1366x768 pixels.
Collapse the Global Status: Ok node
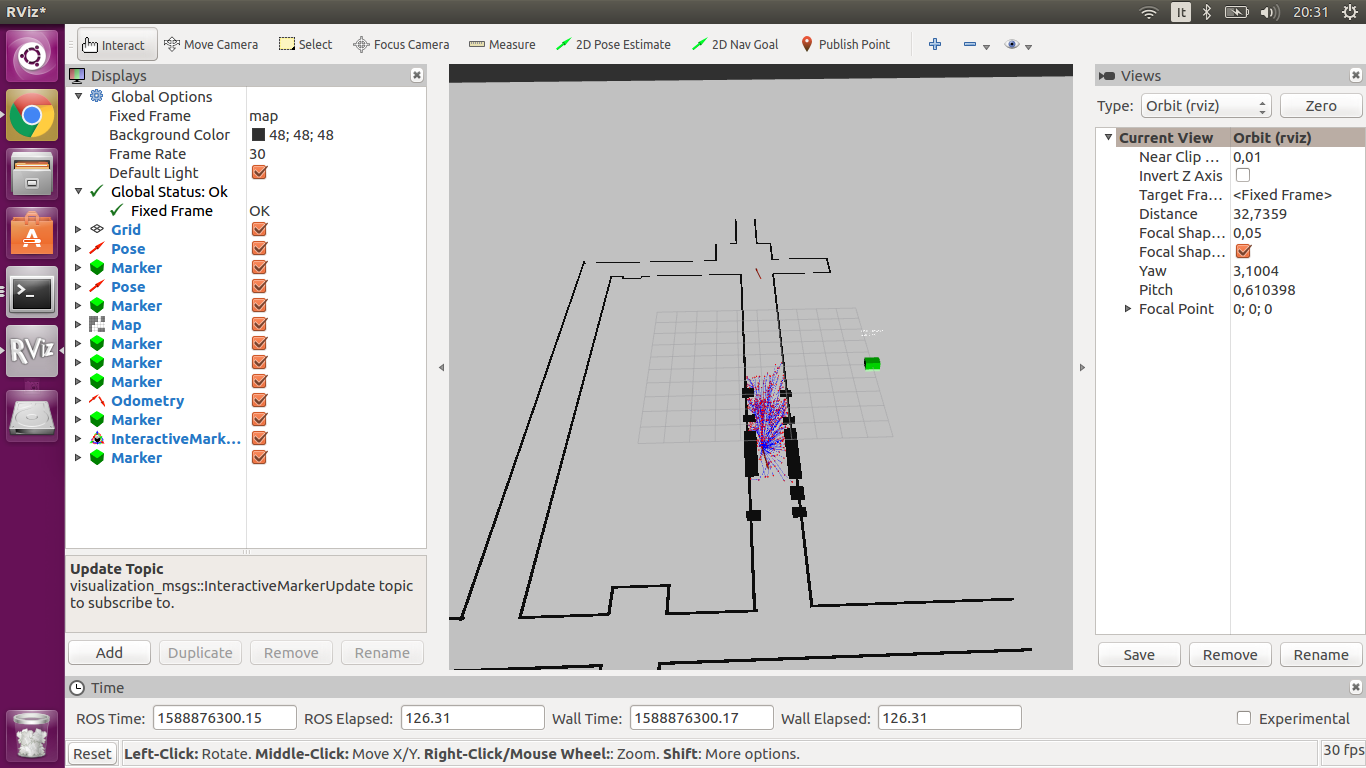(79, 191)
